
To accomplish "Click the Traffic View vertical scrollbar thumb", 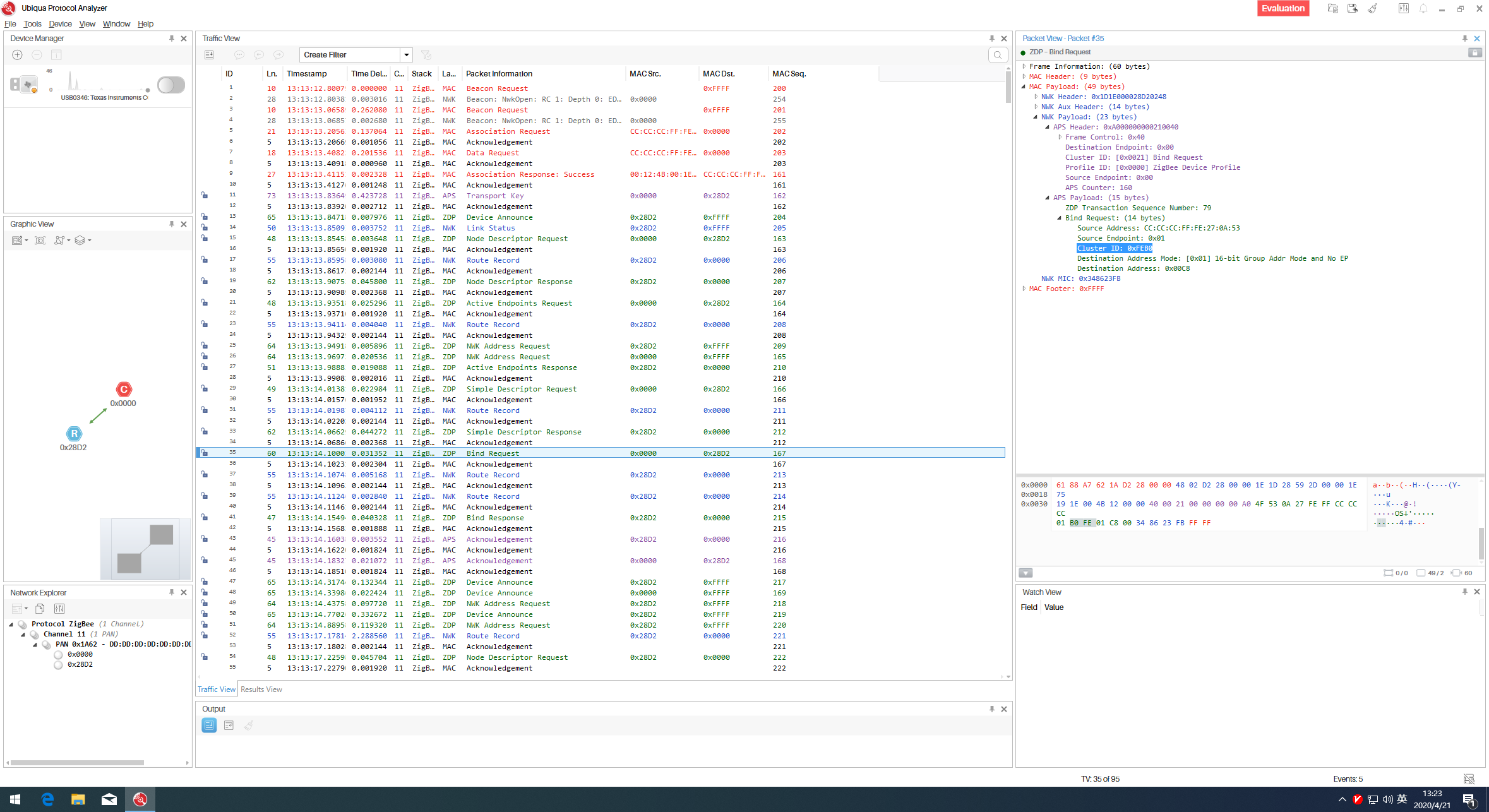I will coord(1008,87).
